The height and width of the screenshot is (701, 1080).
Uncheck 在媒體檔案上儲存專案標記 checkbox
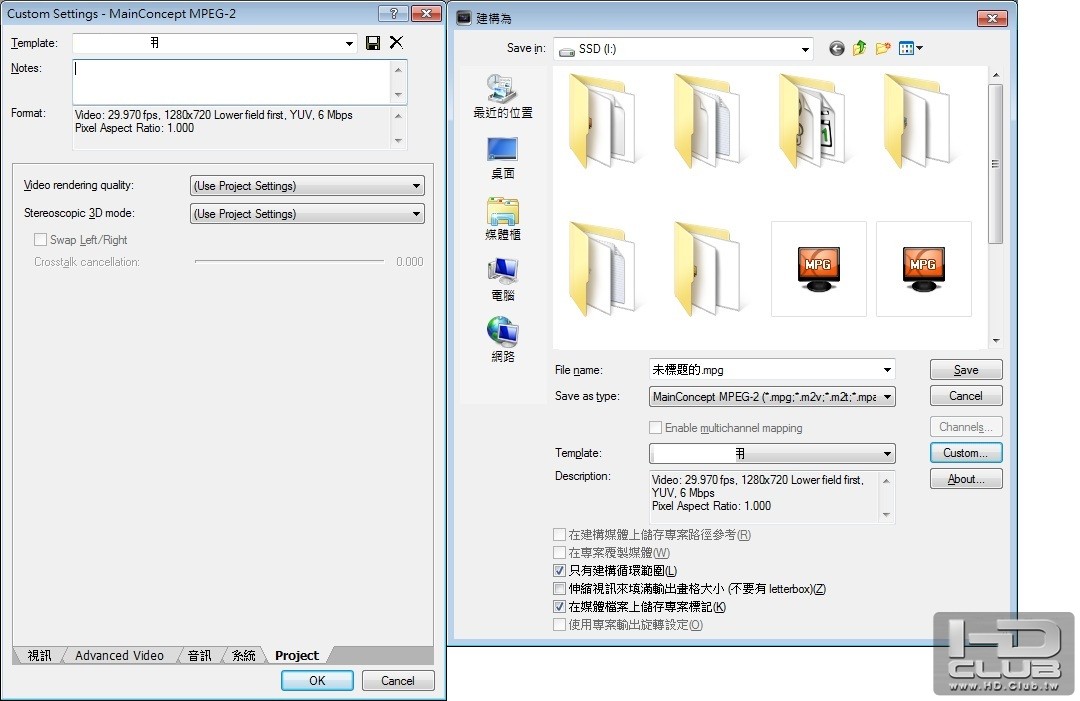pyautogui.click(x=559, y=606)
